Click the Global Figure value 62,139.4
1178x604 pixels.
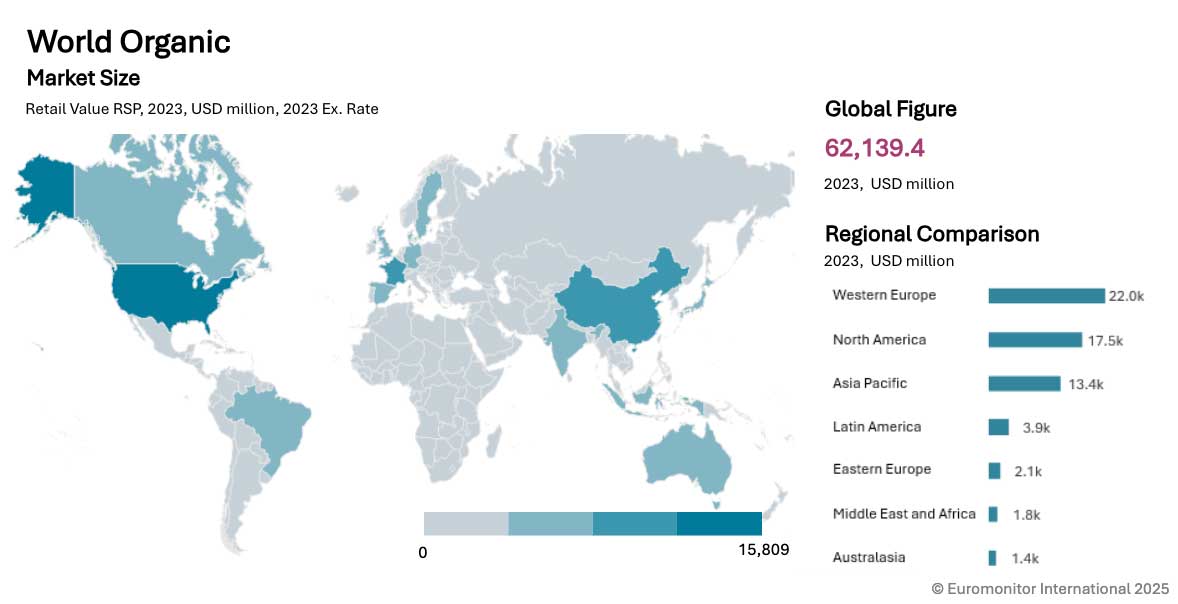coord(874,148)
